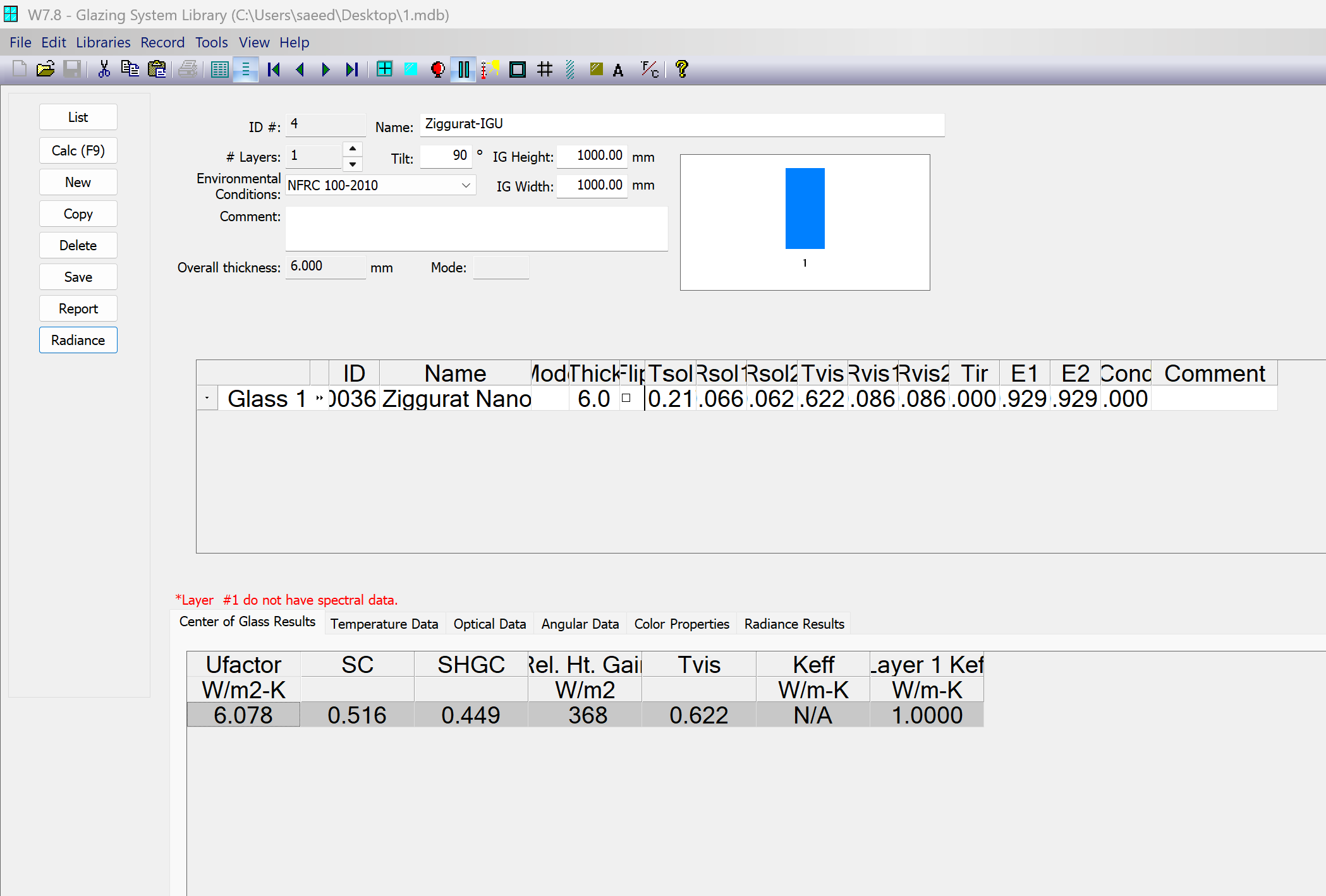The height and width of the screenshot is (896, 1326).
Task: Click the open file folder icon
Action: click(x=46, y=70)
